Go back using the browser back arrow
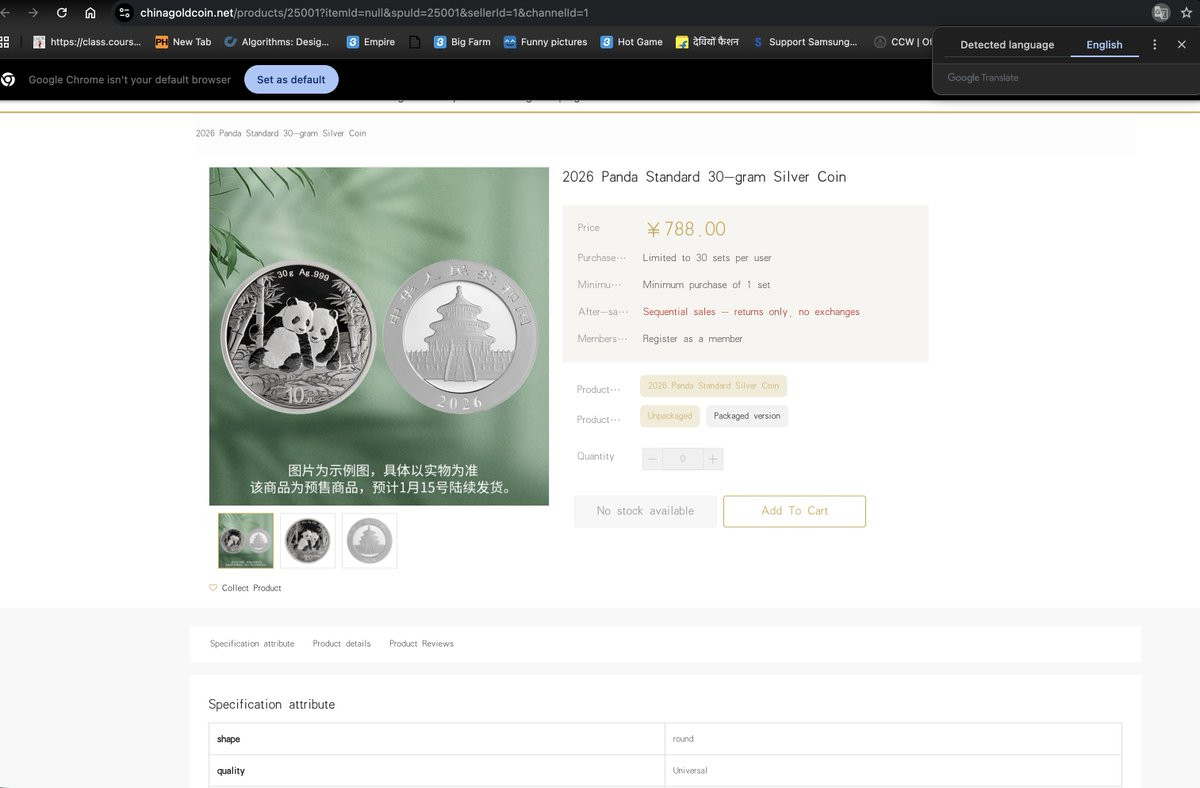Viewport: 1200px width, 788px height. pos(5,13)
